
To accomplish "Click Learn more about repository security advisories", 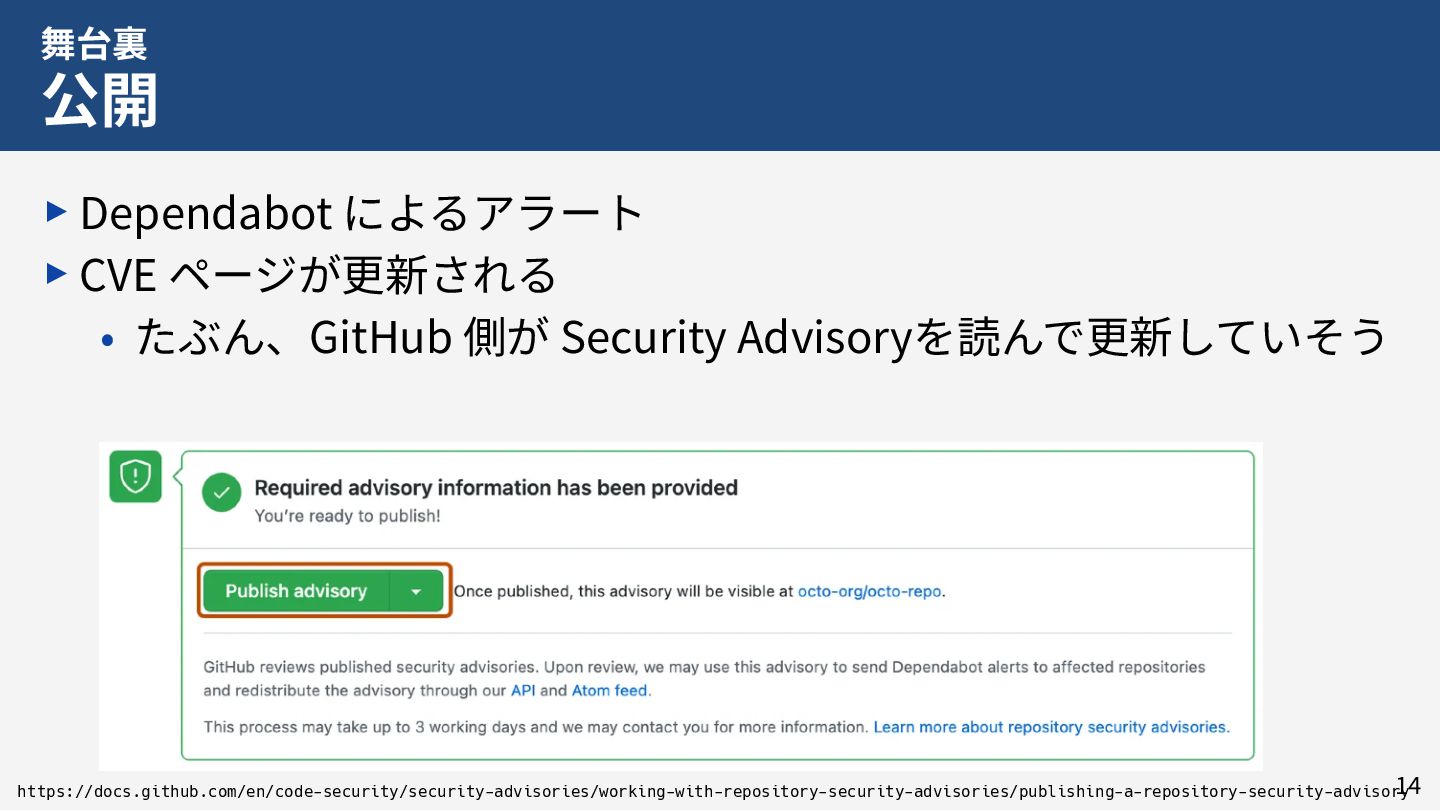I will pos(1051,727).
